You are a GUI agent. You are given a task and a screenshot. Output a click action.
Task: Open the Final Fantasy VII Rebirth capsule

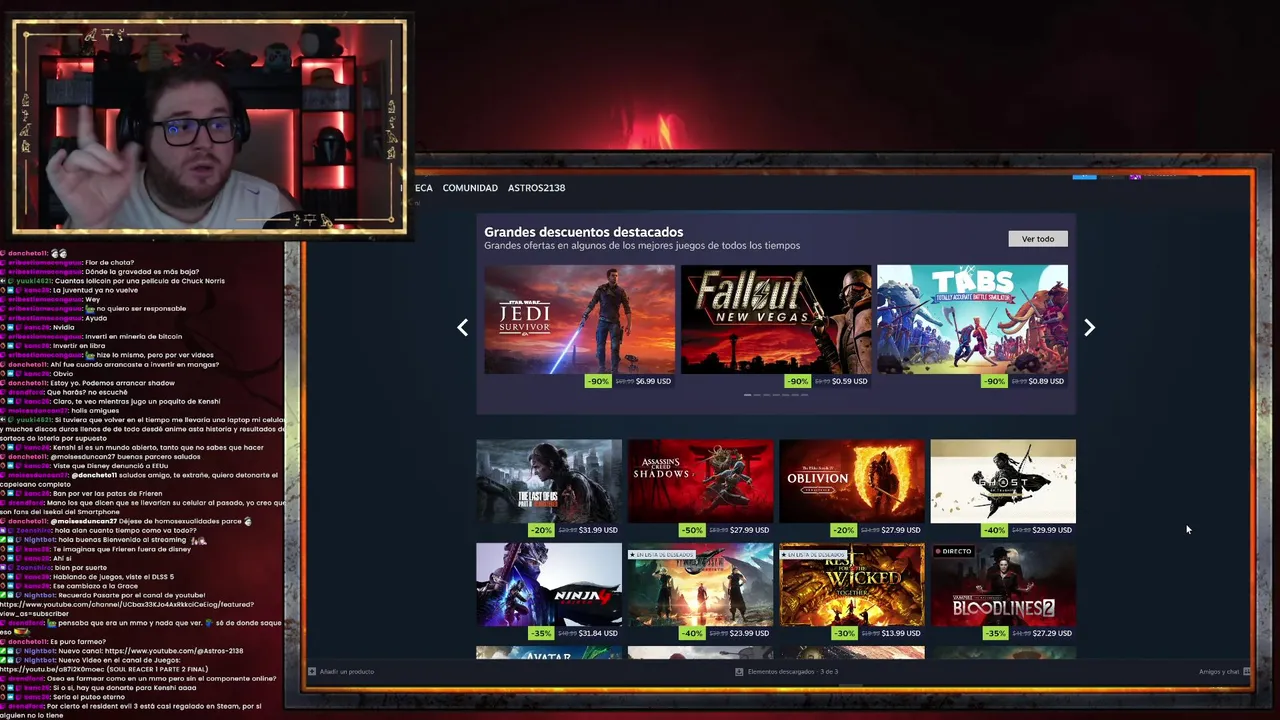tap(700, 585)
